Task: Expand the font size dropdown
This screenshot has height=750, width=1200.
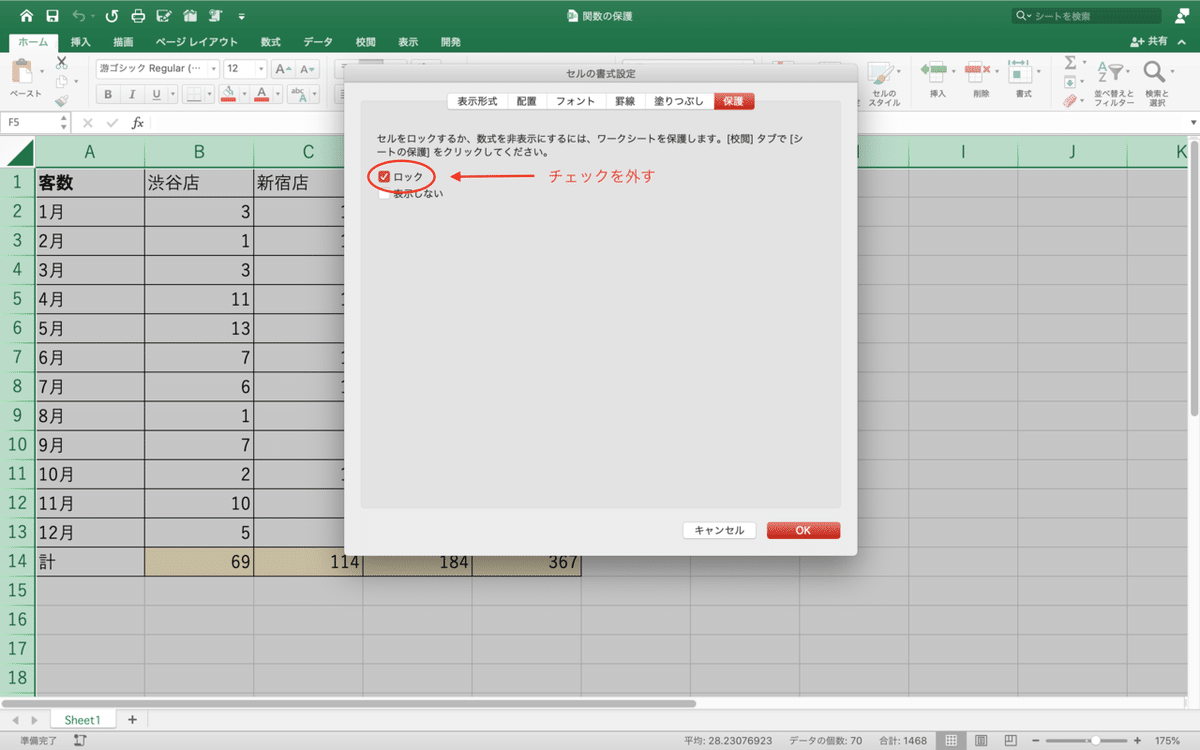Action: tap(261, 69)
